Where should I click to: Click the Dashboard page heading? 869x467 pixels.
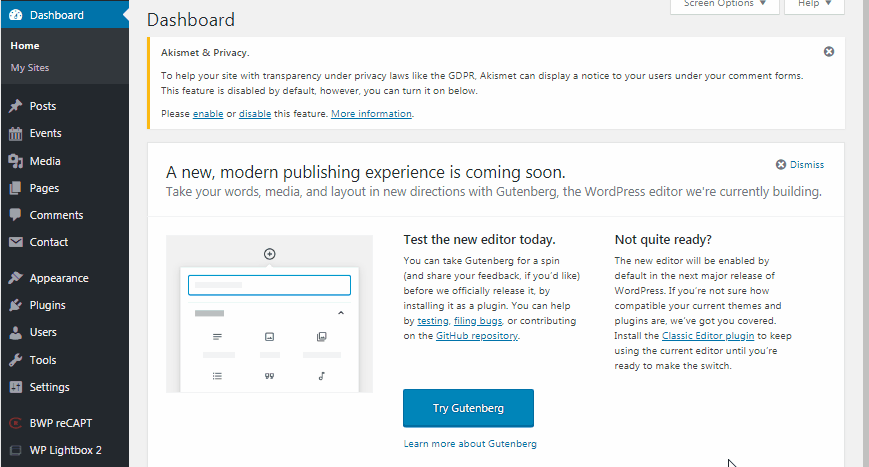pos(191,20)
